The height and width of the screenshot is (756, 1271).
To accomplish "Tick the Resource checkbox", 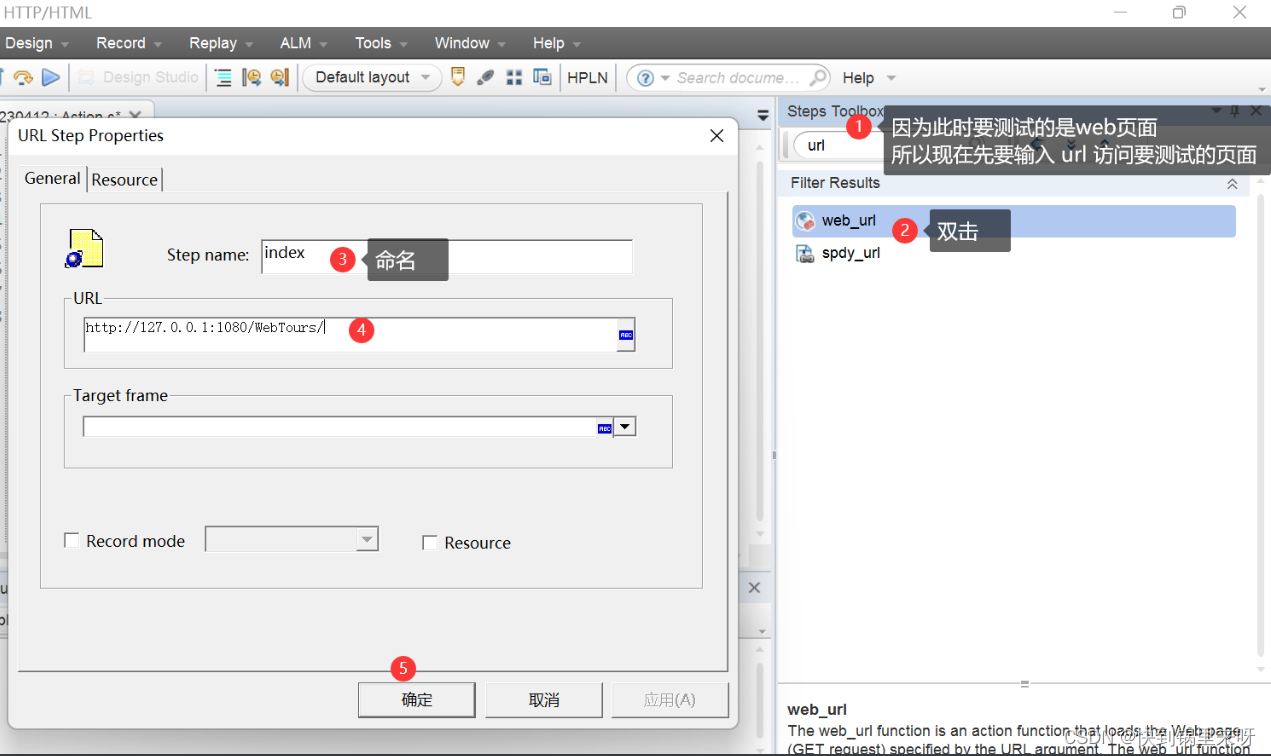I will point(430,542).
